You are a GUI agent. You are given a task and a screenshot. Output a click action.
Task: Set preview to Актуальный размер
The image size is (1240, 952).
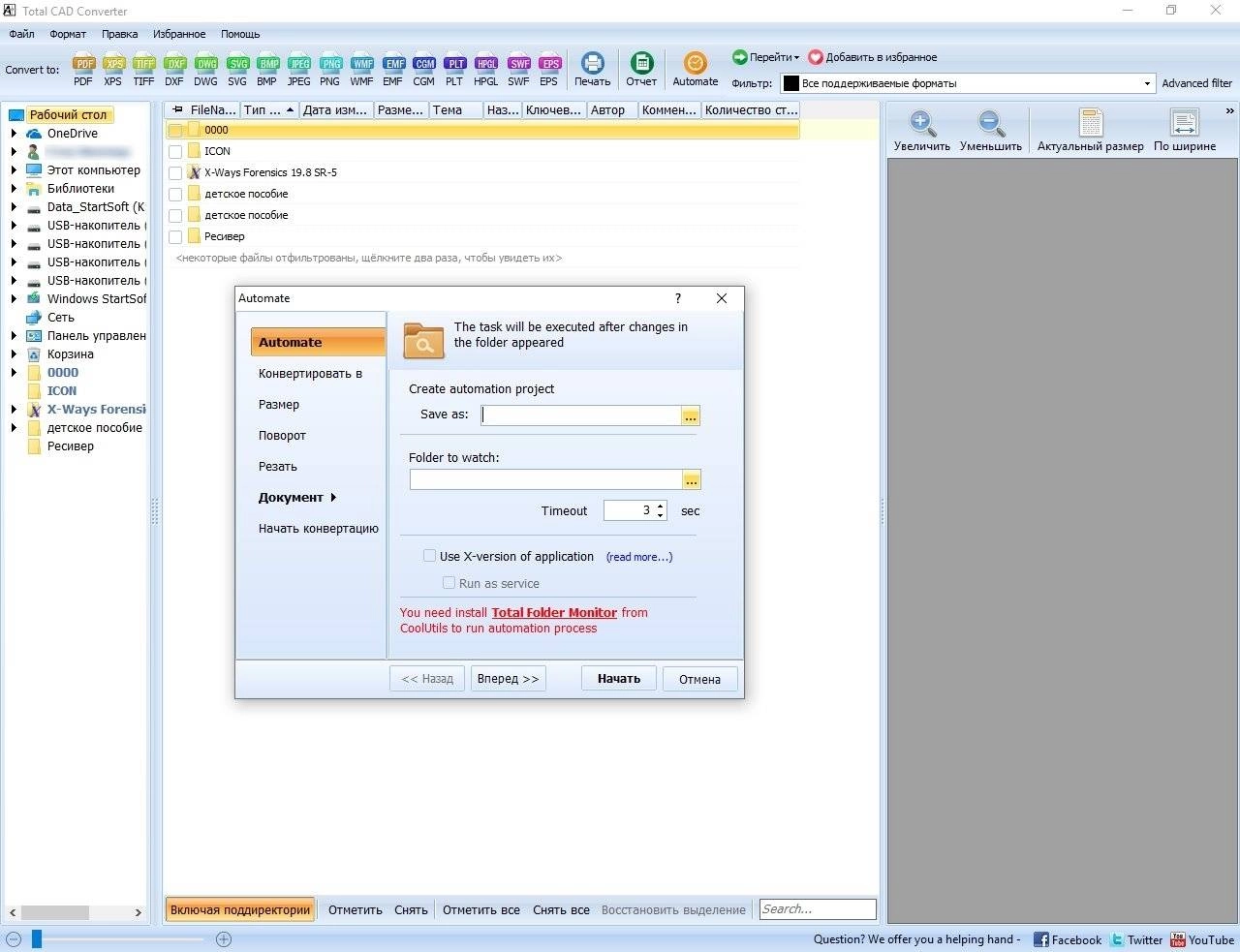1090,131
